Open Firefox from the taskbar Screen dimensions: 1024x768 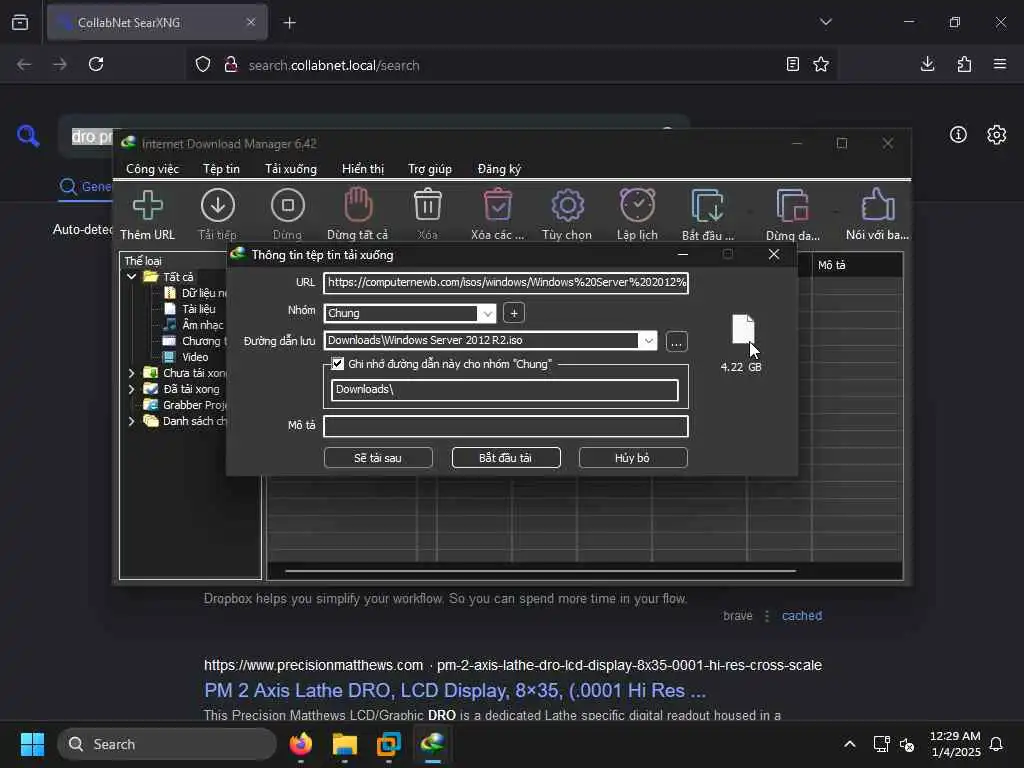point(301,744)
